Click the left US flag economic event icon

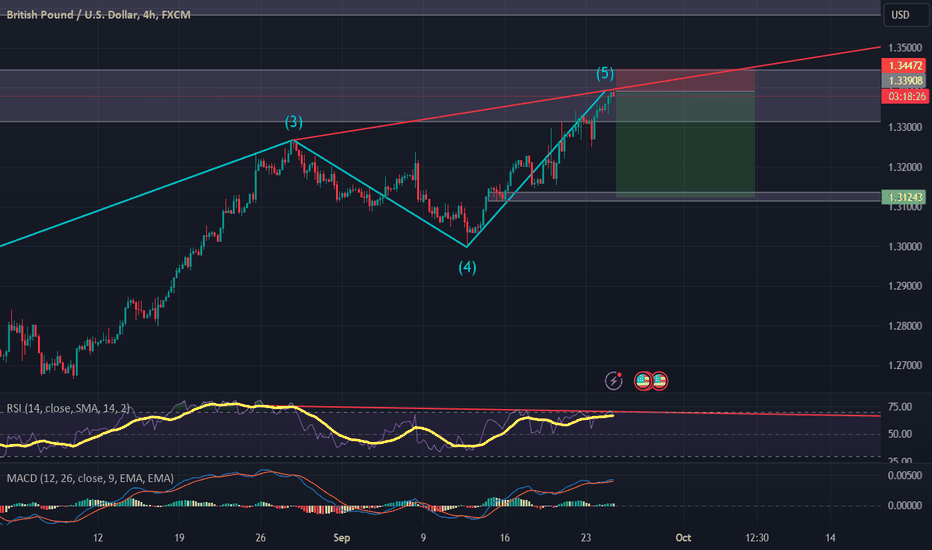click(x=643, y=381)
